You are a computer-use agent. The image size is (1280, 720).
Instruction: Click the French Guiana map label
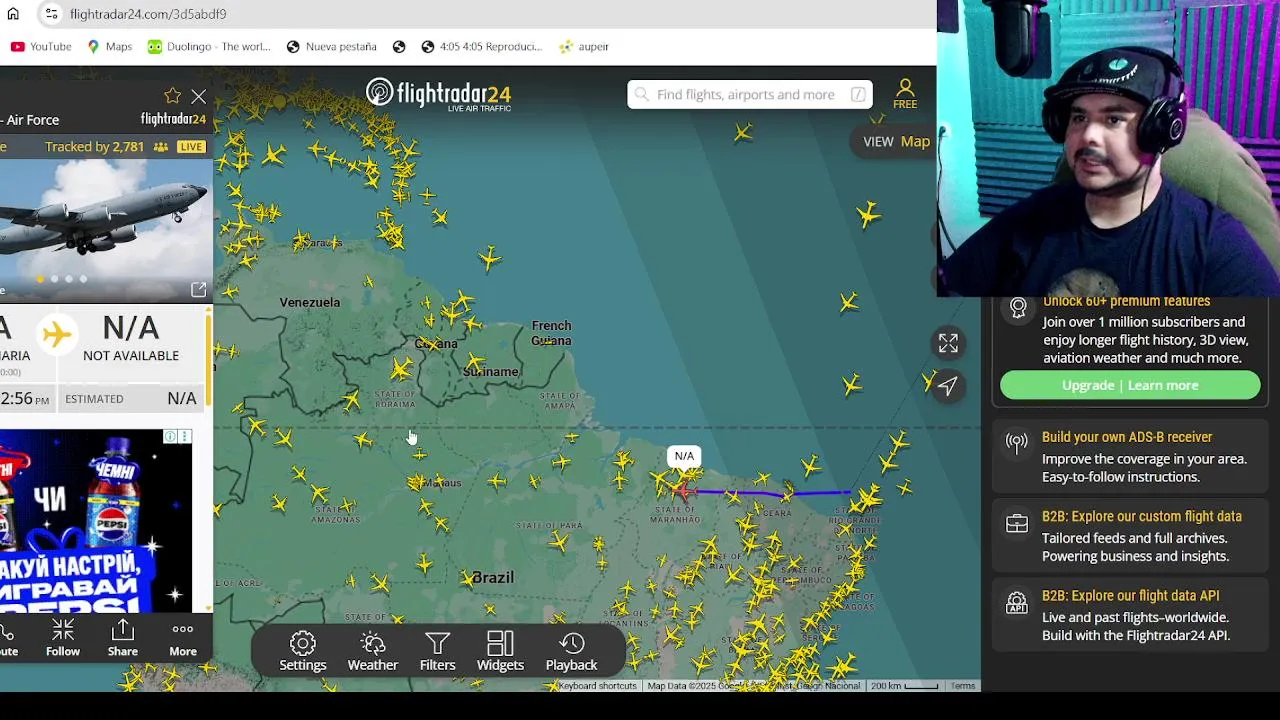click(552, 333)
